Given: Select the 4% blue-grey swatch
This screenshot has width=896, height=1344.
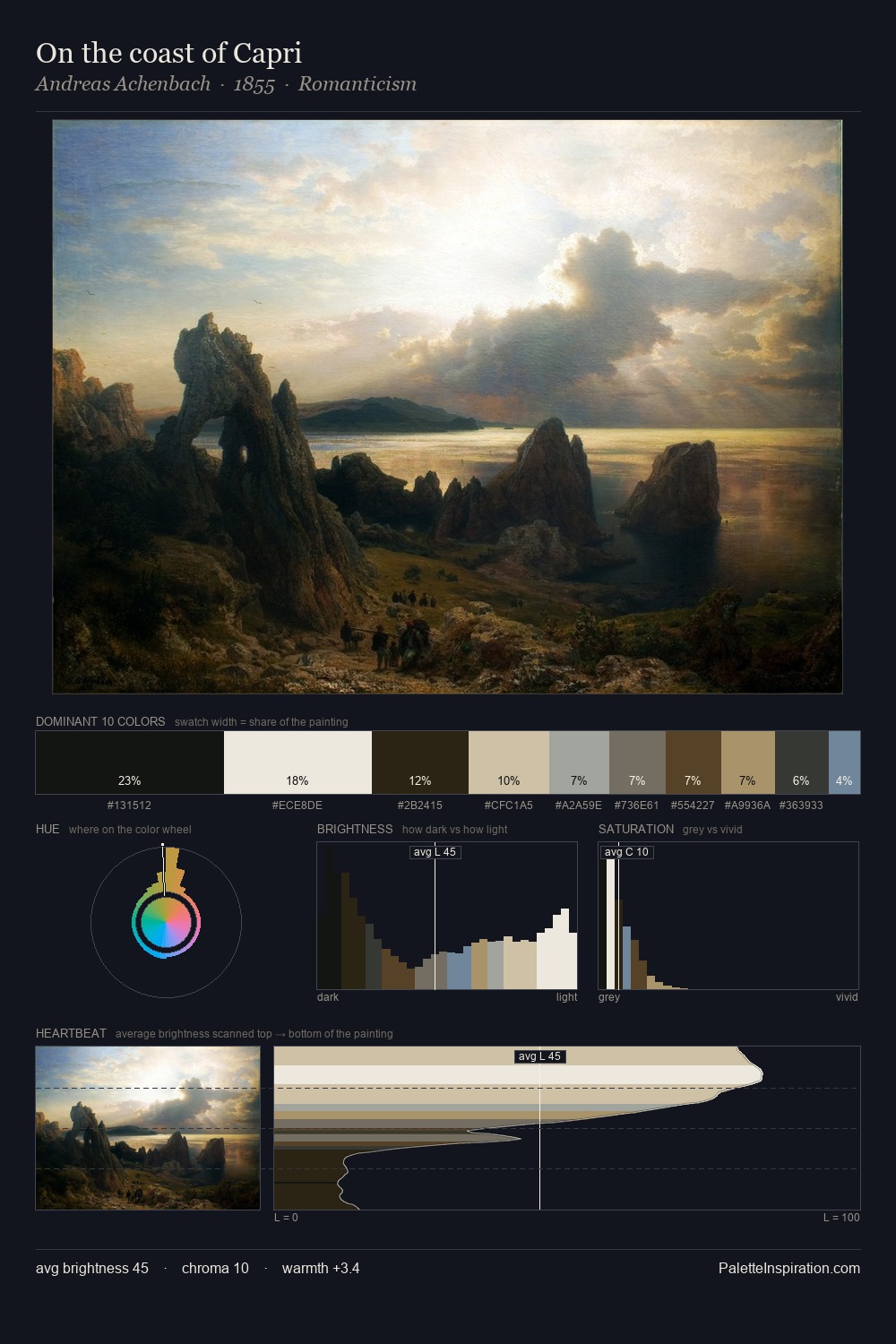Looking at the screenshot, I should 844,762.
